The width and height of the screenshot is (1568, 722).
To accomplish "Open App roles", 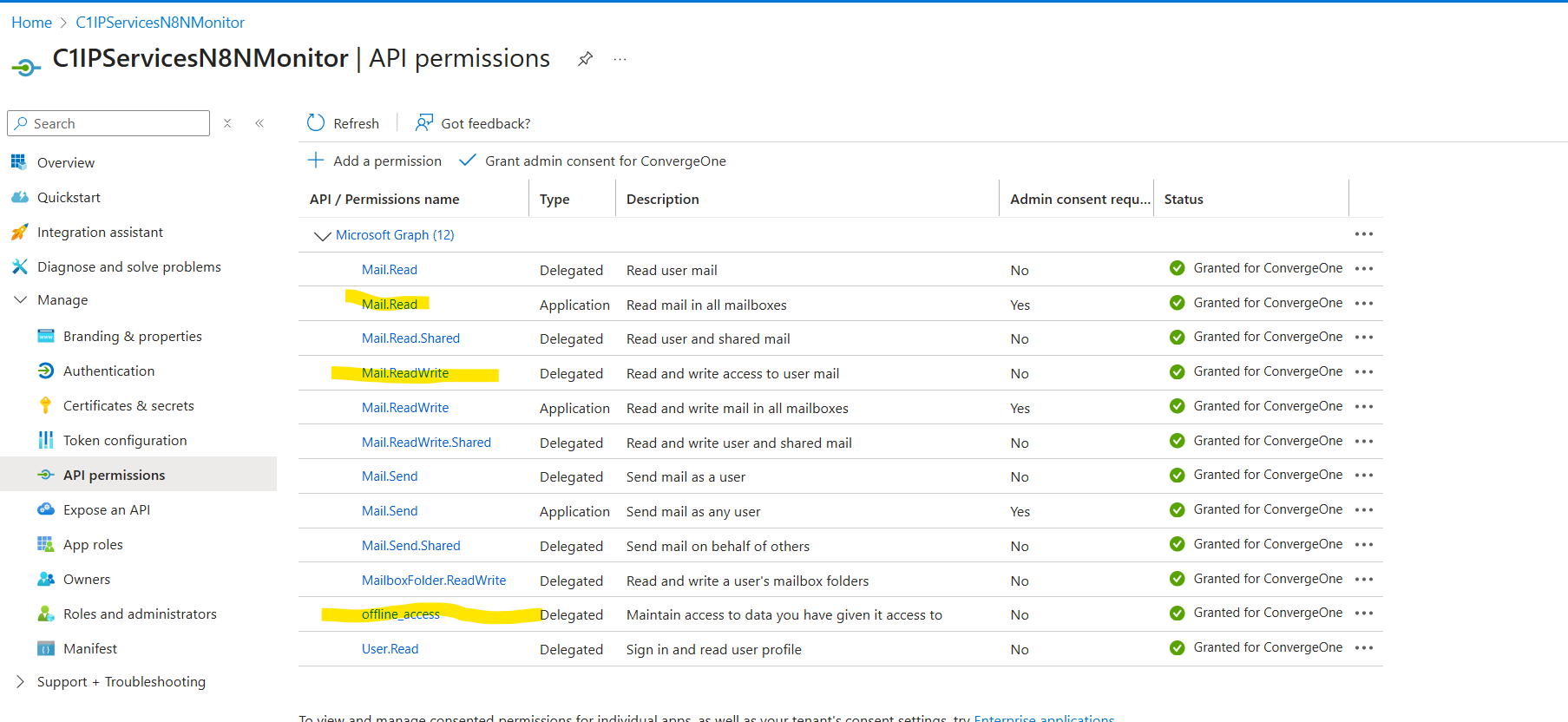I will (93, 544).
